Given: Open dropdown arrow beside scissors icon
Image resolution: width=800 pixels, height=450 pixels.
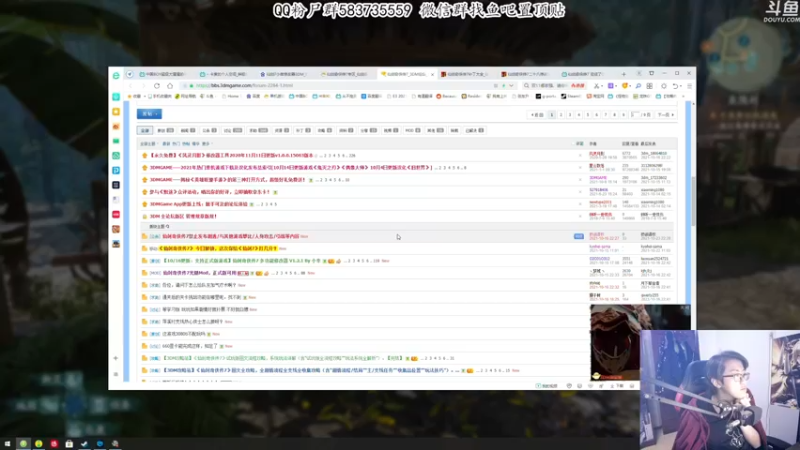Looking at the screenshot, I should point(602,86).
